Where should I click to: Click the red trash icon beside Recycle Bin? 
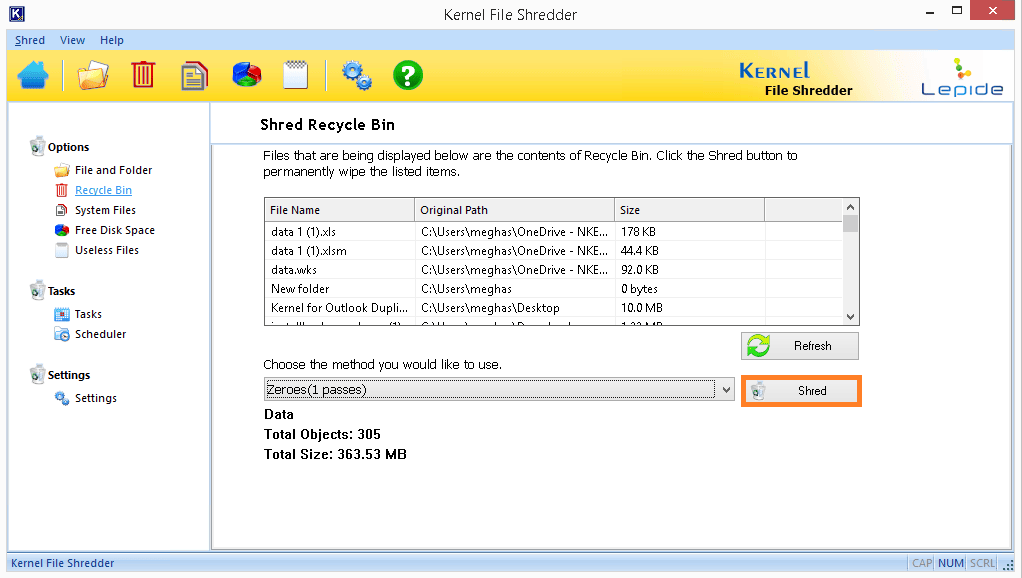62,190
